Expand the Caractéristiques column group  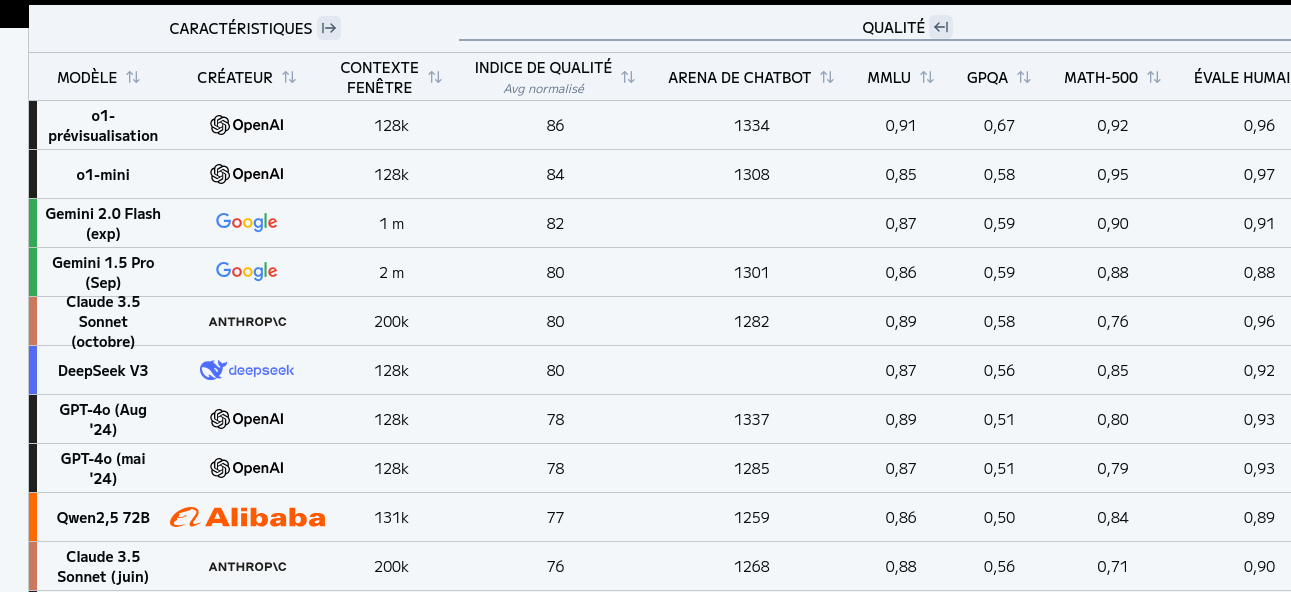(x=329, y=28)
